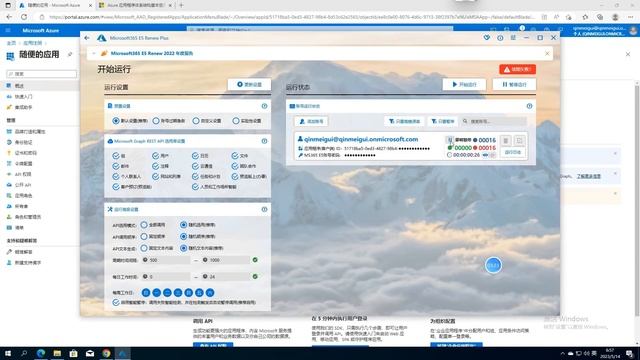Toggle the 文件 files API checkbox

click(x=235, y=156)
